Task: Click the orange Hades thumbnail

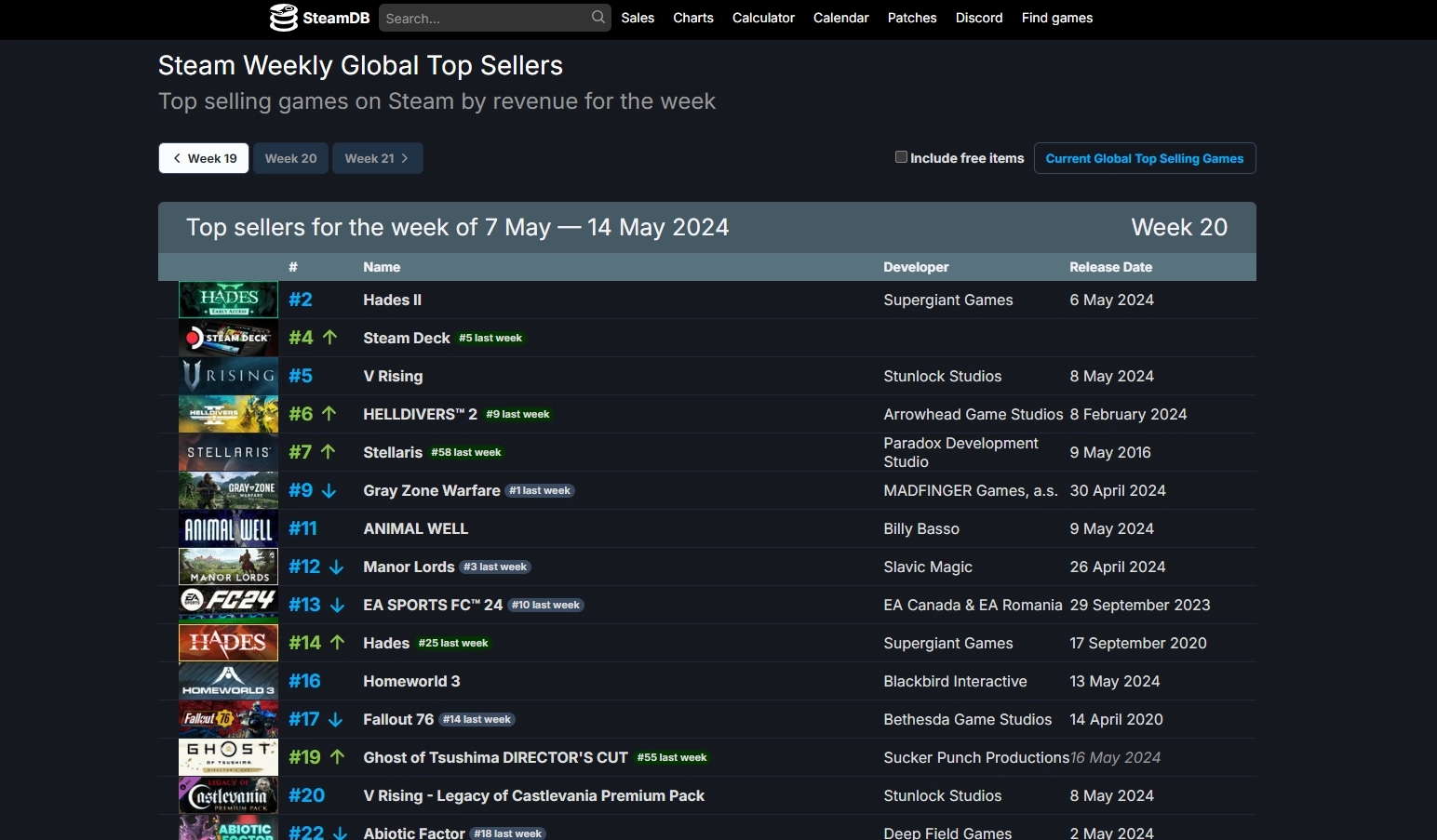Action: click(228, 643)
